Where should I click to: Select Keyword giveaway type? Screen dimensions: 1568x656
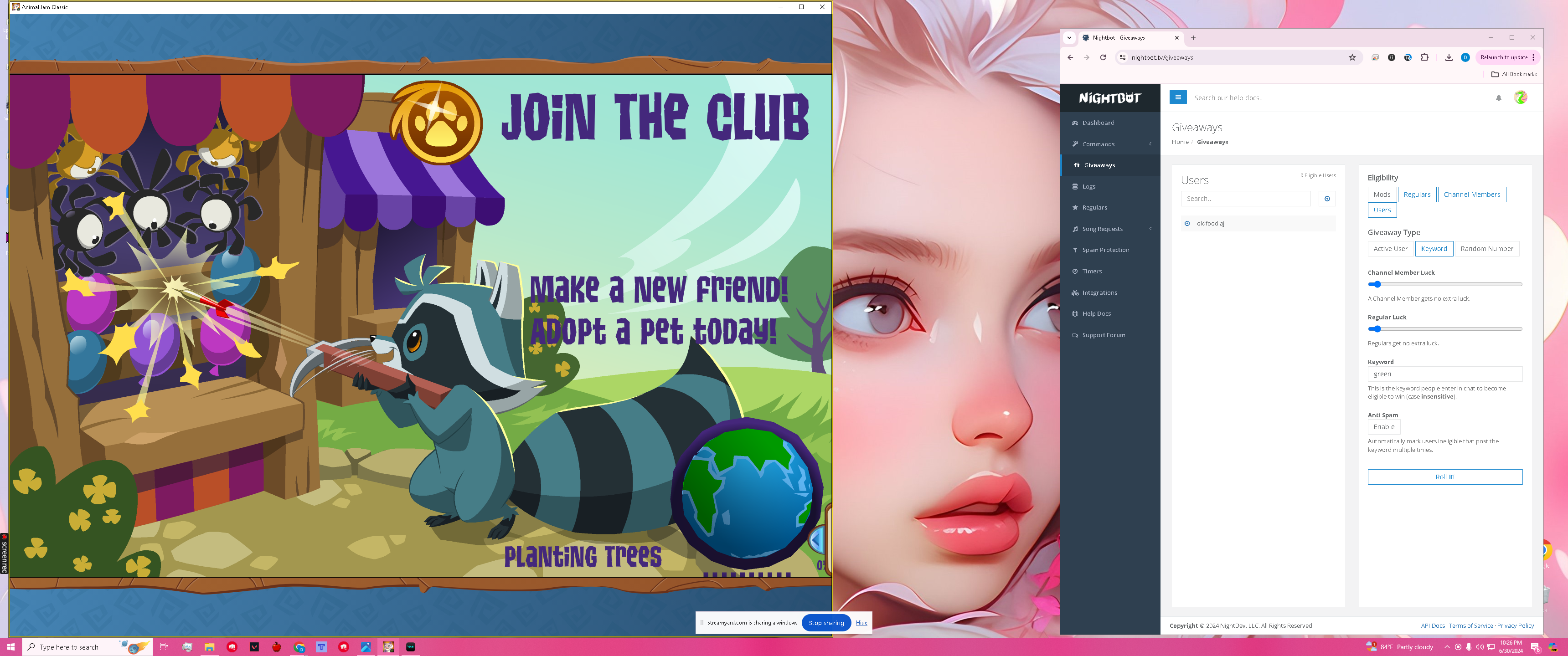pyautogui.click(x=1434, y=249)
